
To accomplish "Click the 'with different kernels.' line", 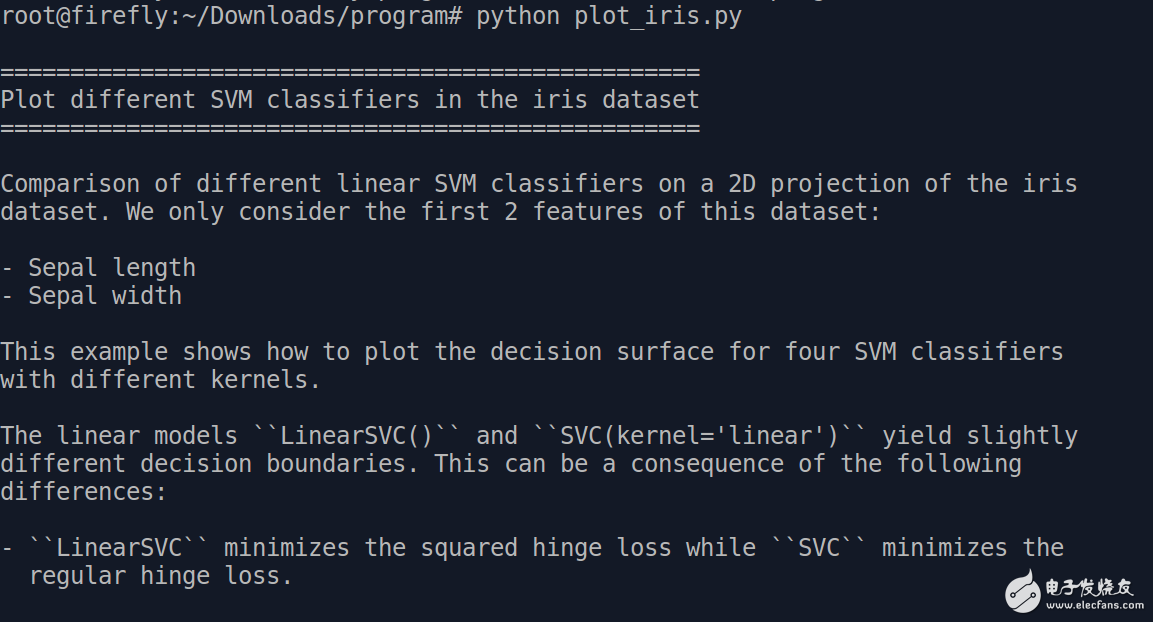I will (160, 380).
